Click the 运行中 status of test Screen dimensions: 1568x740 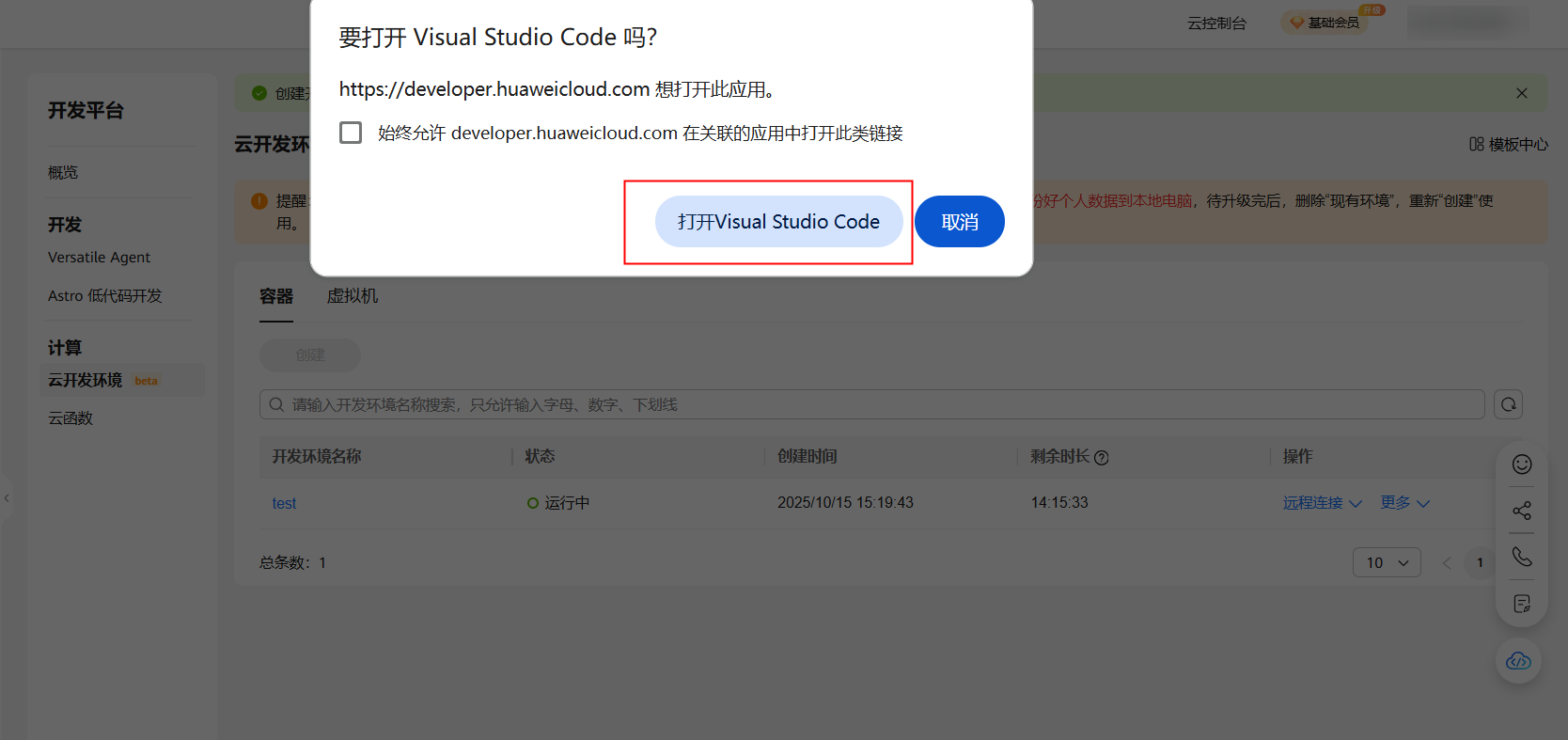point(558,503)
